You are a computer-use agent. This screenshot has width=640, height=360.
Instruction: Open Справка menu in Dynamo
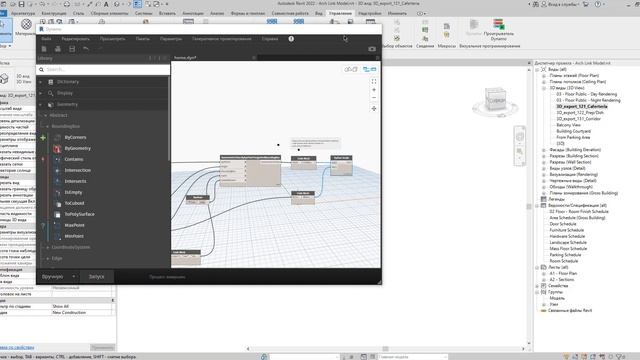coord(270,39)
